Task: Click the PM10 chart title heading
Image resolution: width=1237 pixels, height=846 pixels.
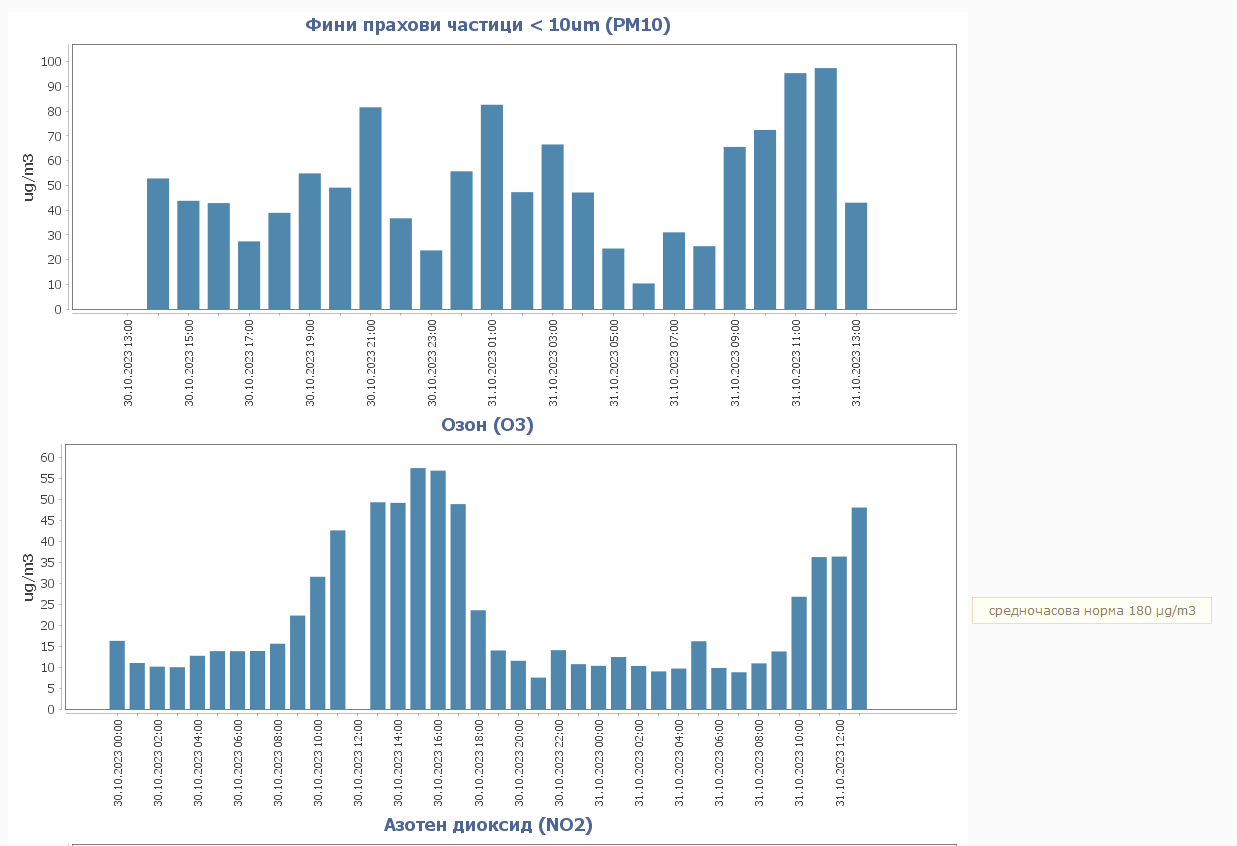Action: 487,25
